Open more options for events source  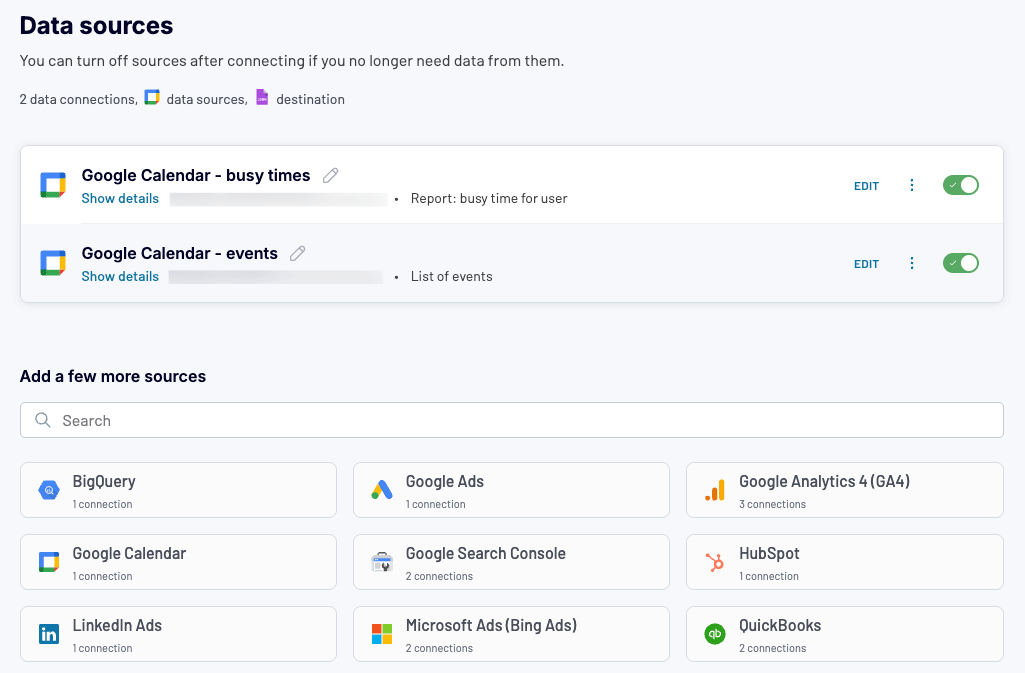coord(912,263)
